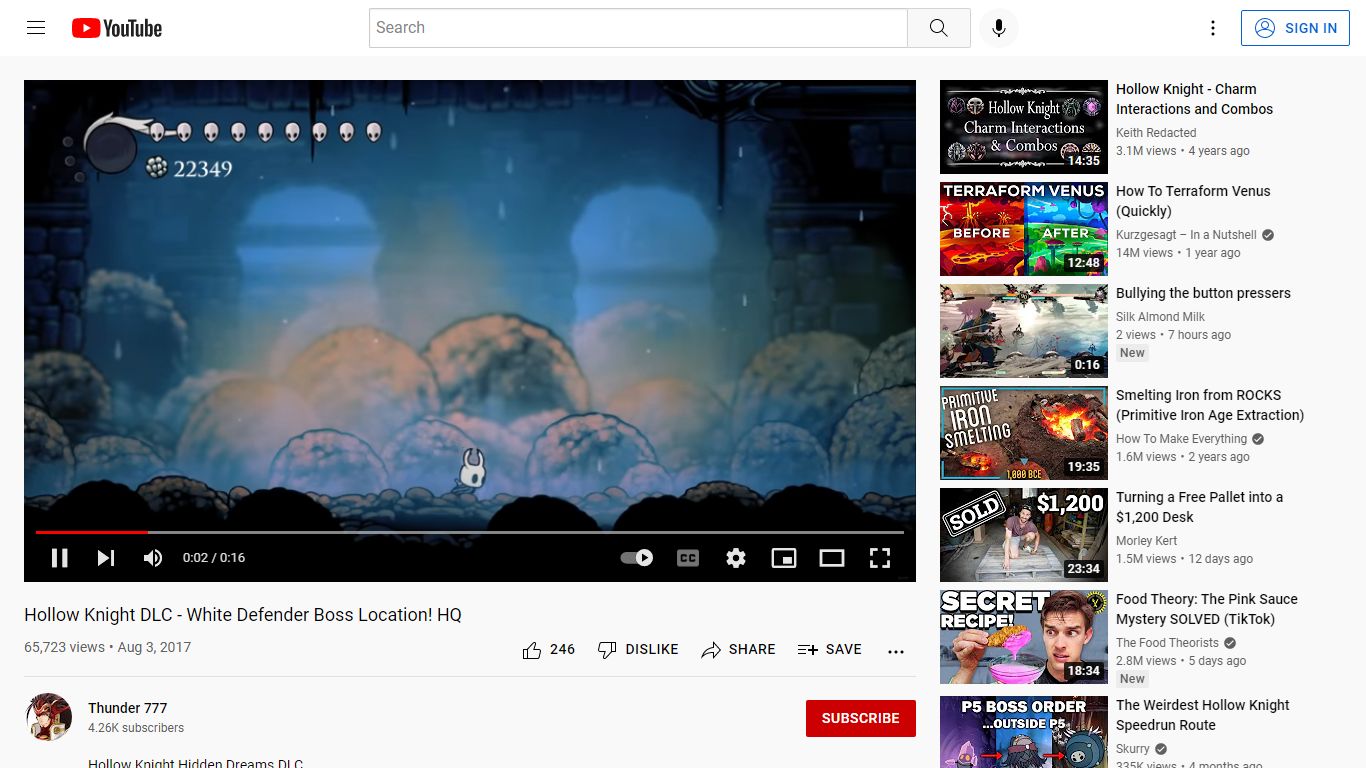Open Keith Redacted channel
Image resolution: width=1366 pixels, height=768 pixels.
click(x=1156, y=133)
